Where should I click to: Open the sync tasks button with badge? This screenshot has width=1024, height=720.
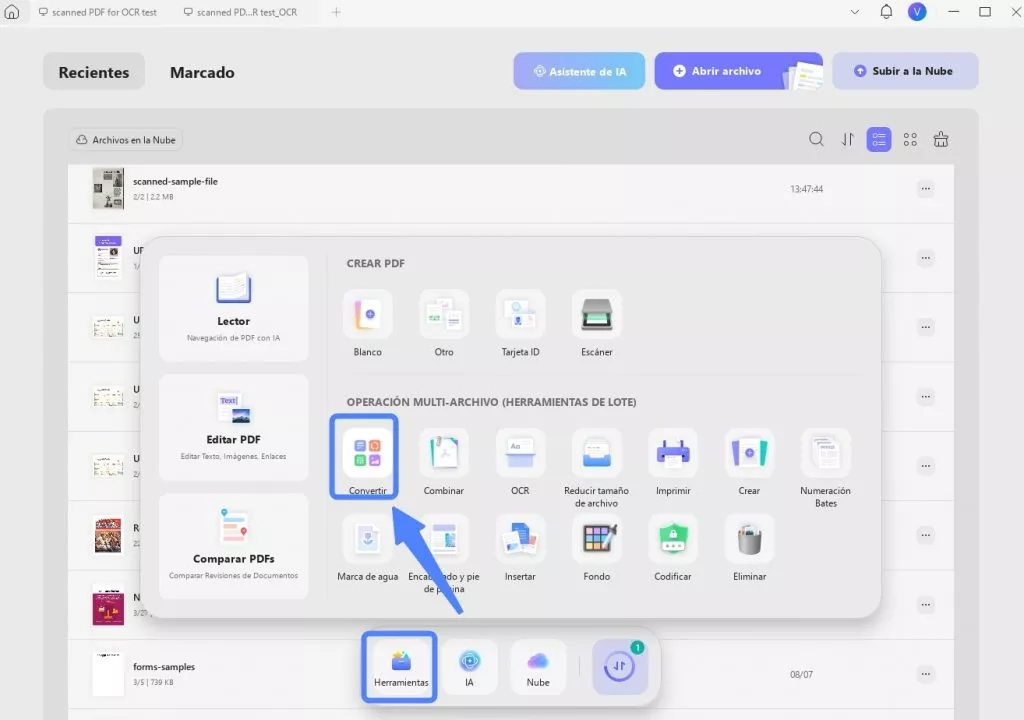tap(620, 666)
